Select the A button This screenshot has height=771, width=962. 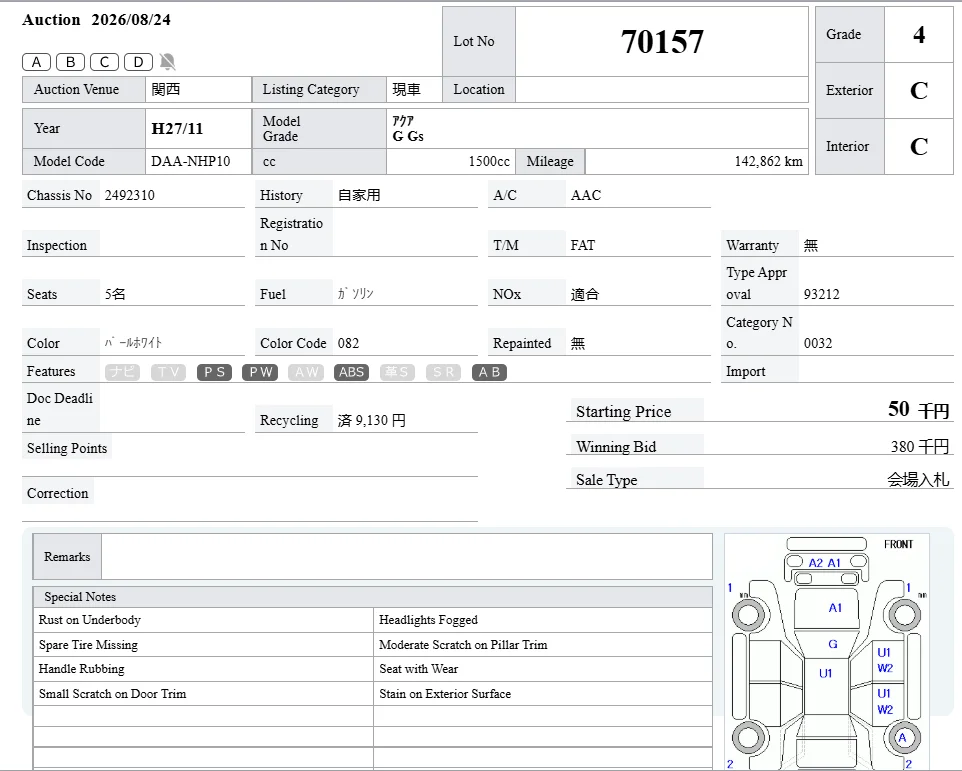36,62
